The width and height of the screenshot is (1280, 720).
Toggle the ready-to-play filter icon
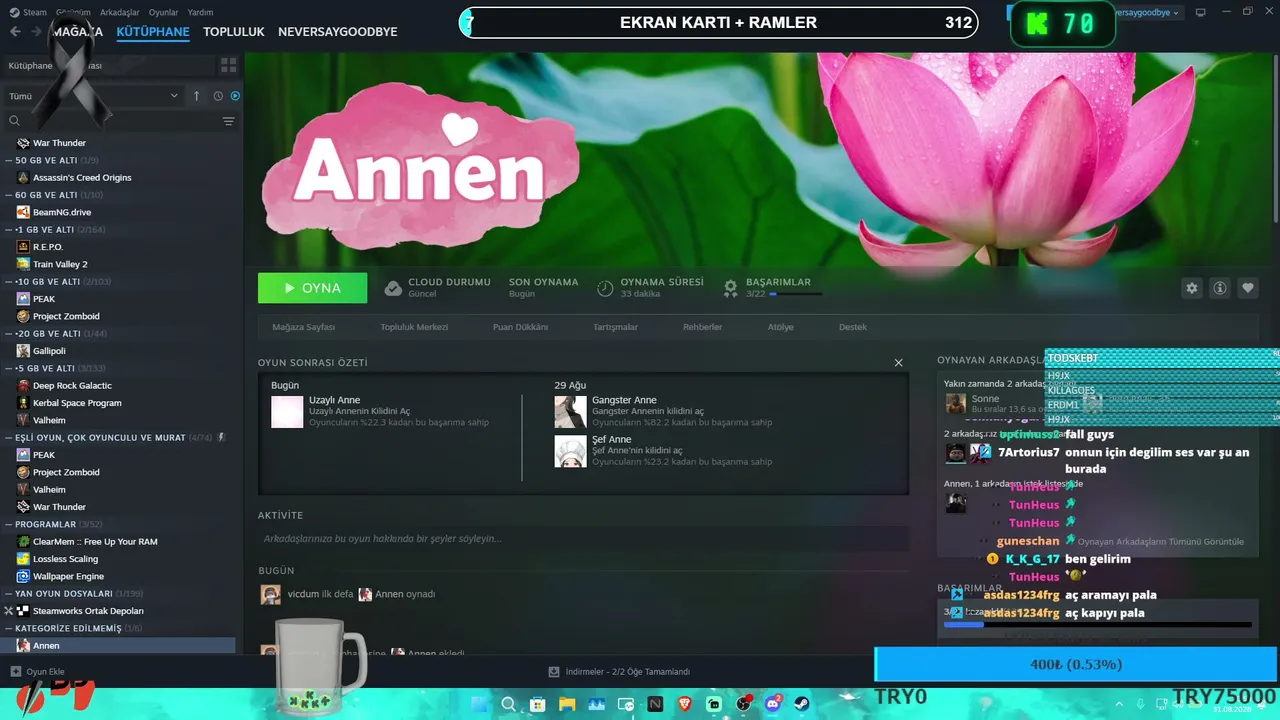click(235, 96)
